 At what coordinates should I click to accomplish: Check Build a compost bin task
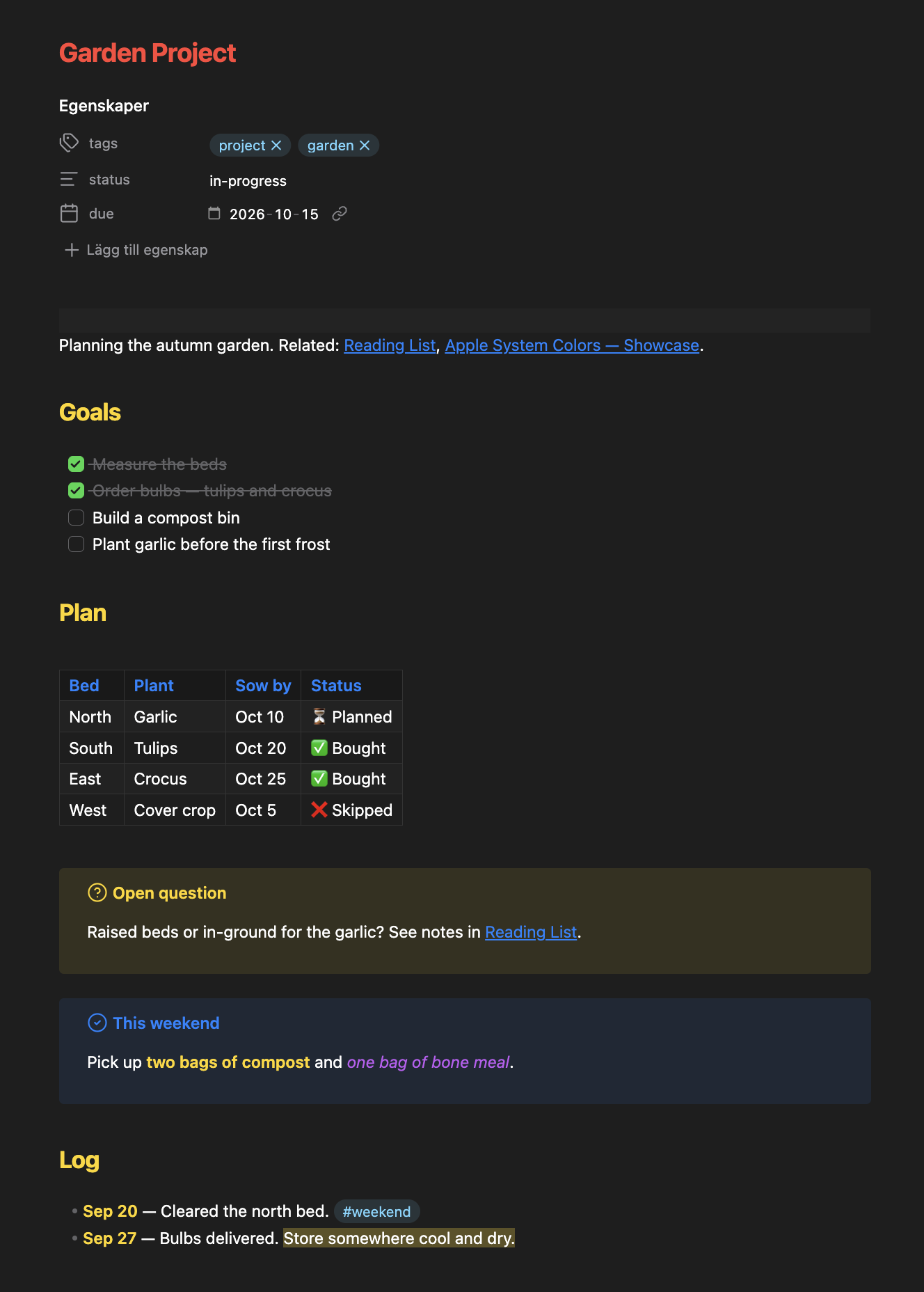[x=77, y=518]
